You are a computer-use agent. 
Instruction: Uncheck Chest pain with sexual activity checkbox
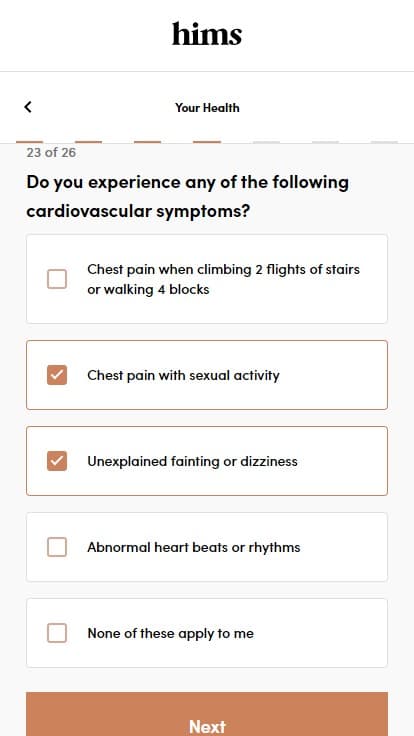[x=57, y=375]
